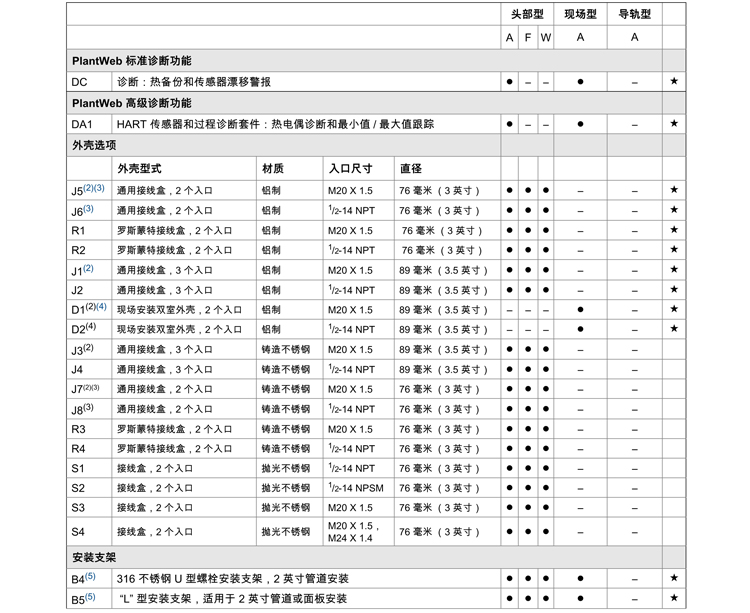Open footnote (5) next to code B4
Image resolution: width=750 pixels, height=613 pixels.
point(90,576)
